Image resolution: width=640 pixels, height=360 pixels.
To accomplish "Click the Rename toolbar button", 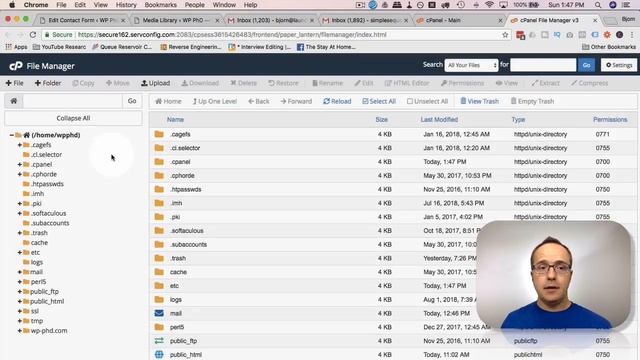I will tap(327, 83).
